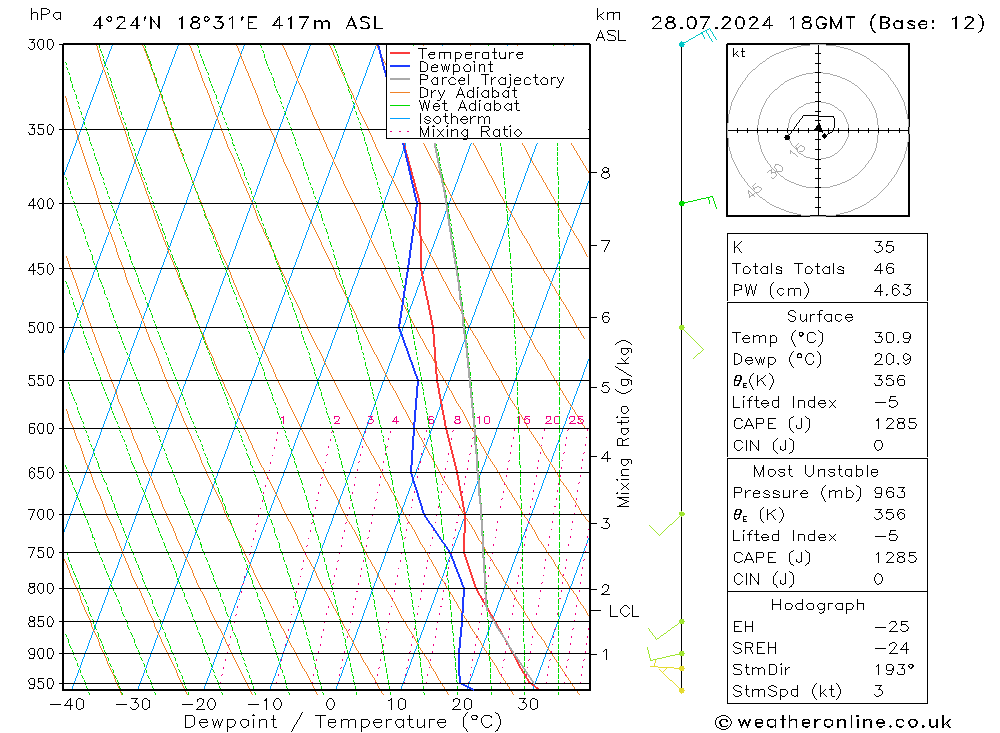The width and height of the screenshot is (1000, 733).
Task: Click the Hodograph section header in the table
Action: [818, 605]
